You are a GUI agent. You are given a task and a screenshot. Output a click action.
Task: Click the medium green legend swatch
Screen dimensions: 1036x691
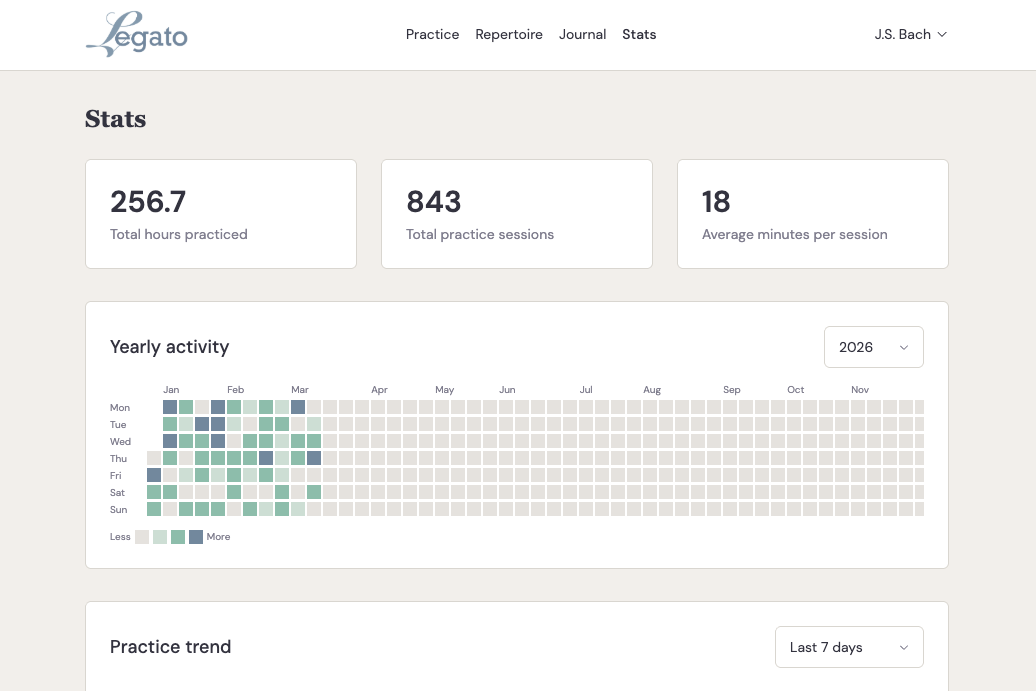pos(178,537)
